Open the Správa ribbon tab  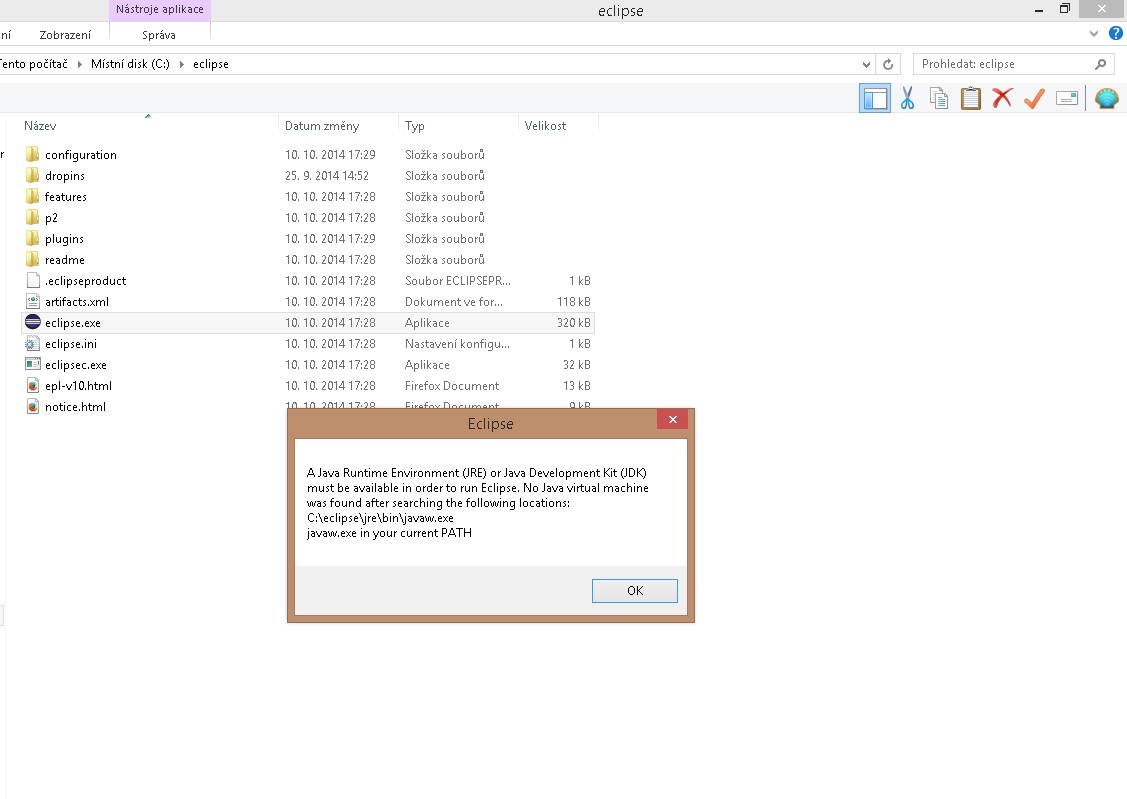pos(159,34)
